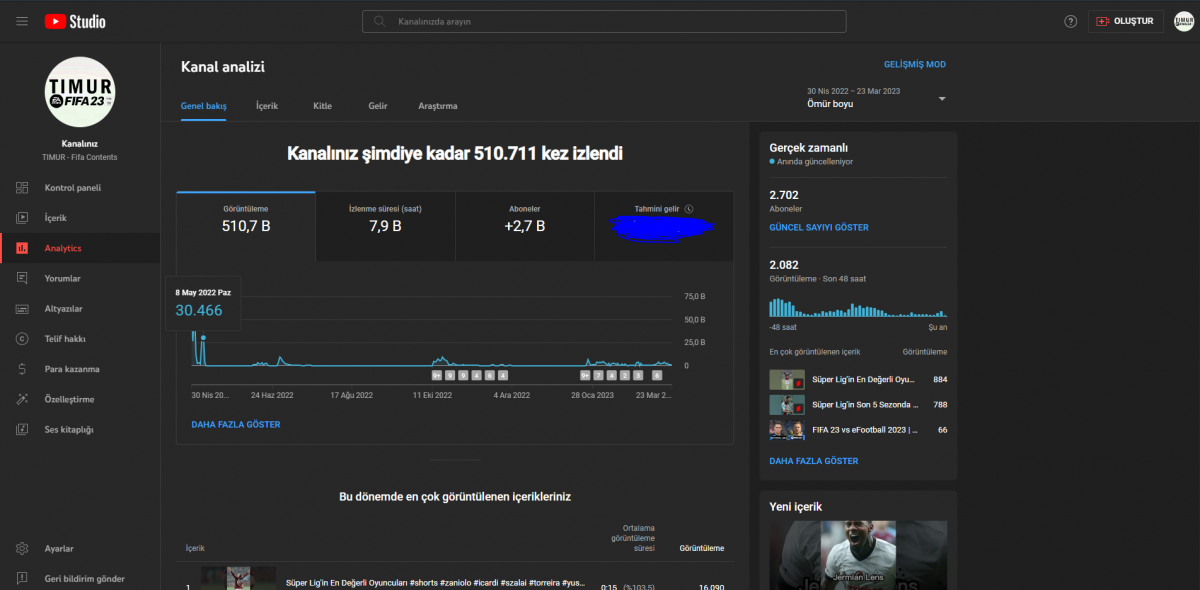Viewport: 1200px width, 590px height.
Task: Click the 510.711 kez izlendi headline
Action: pos(455,154)
